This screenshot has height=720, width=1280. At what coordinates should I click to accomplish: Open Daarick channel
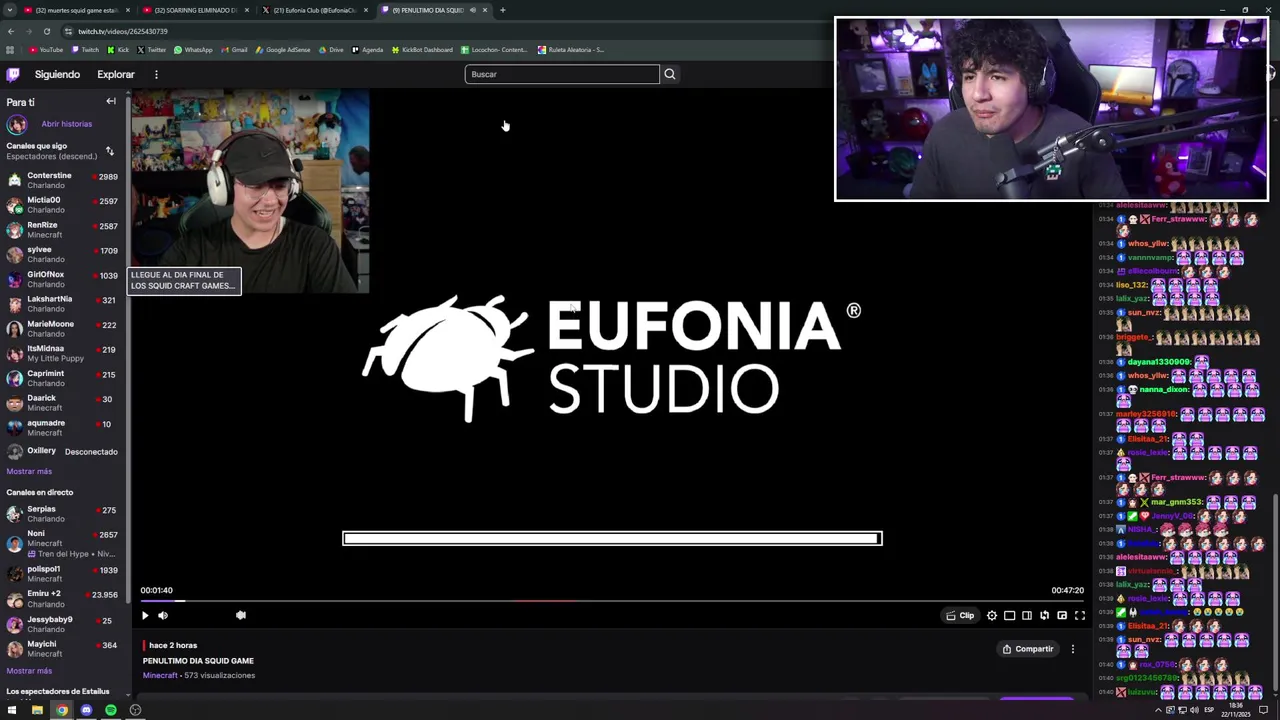[62, 403]
